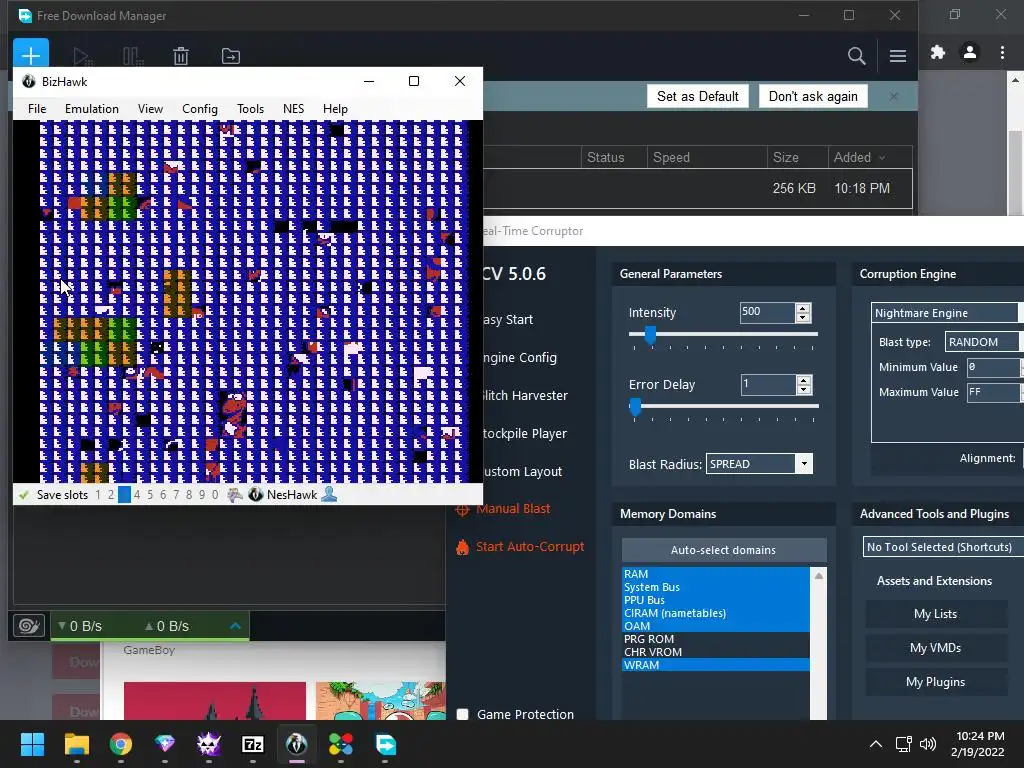Show hidden system tray icons chevron
This screenshot has width=1024, height=768.
coord(876,744)
